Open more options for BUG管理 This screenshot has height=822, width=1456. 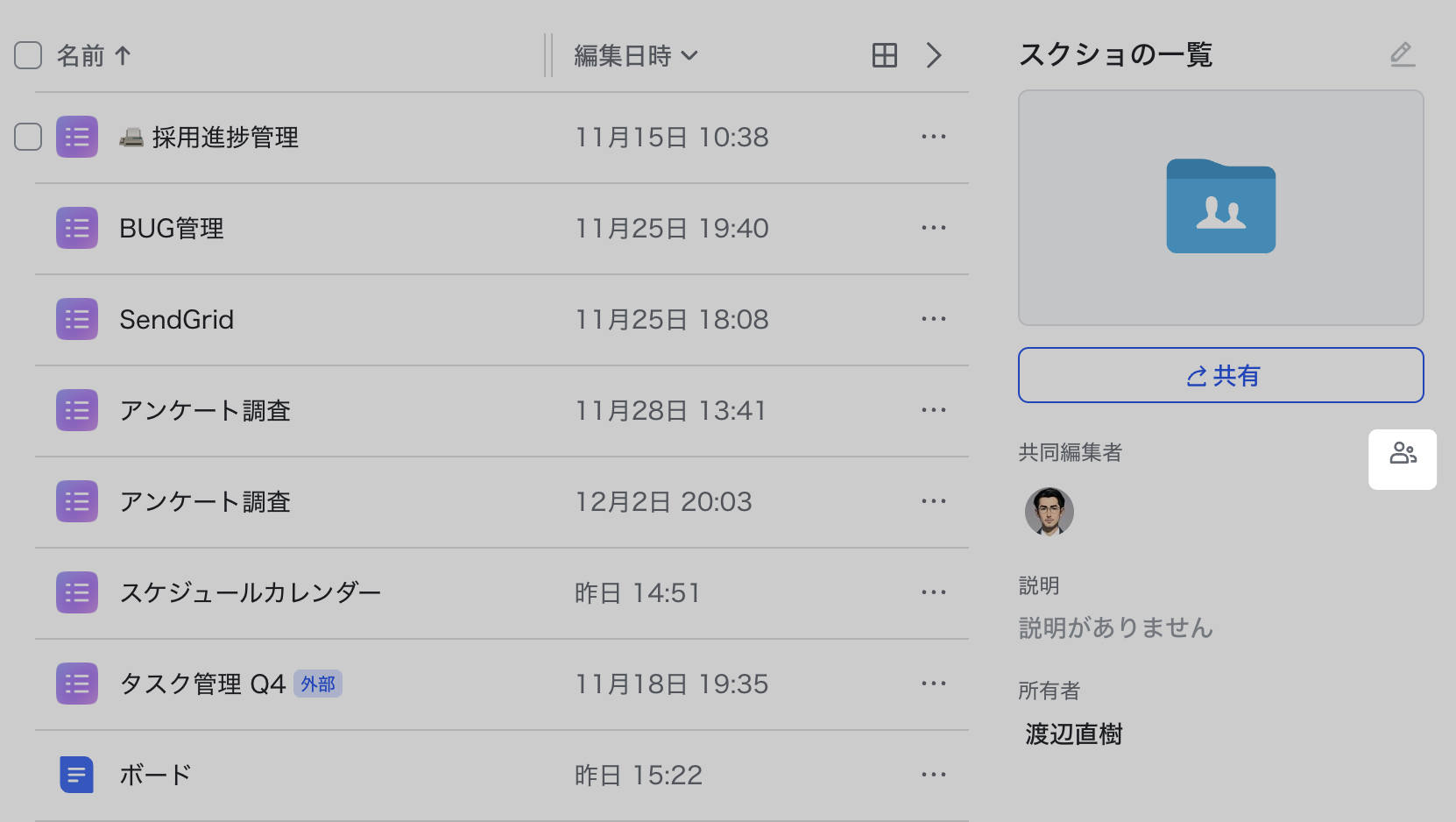(x=934, y=228)
